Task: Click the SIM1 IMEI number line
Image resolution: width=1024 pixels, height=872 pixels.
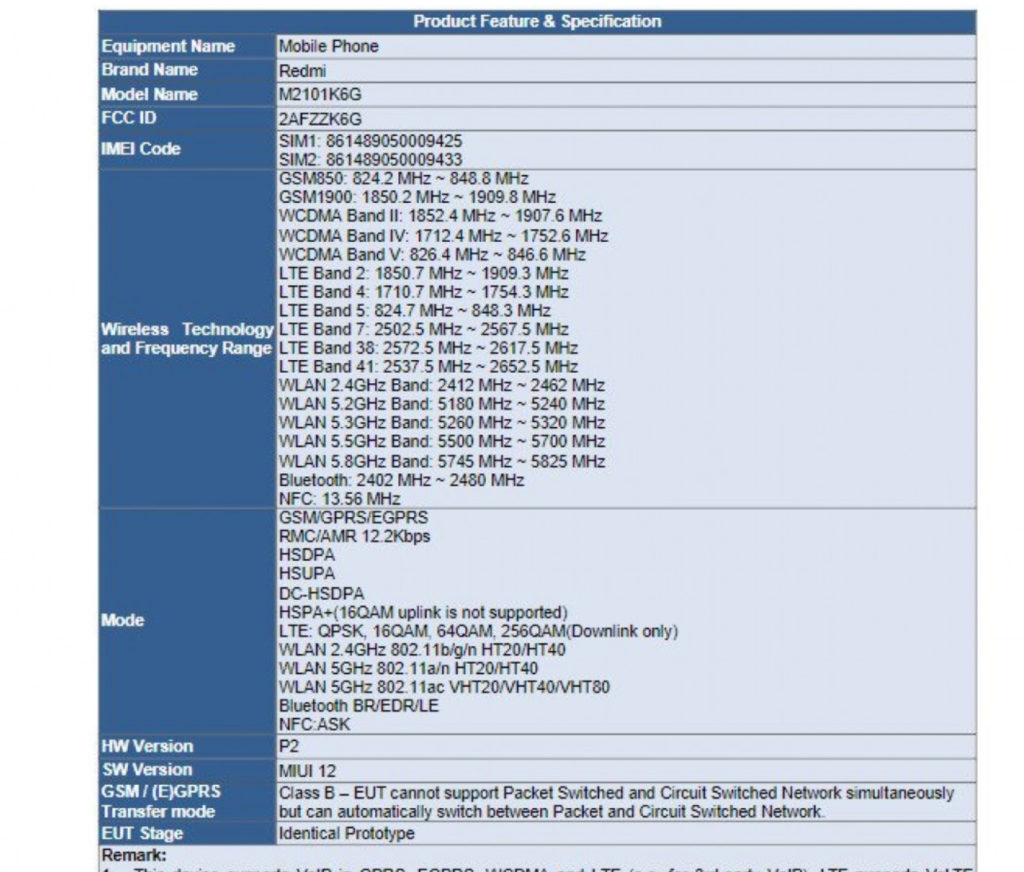Action: pos(370,141)
